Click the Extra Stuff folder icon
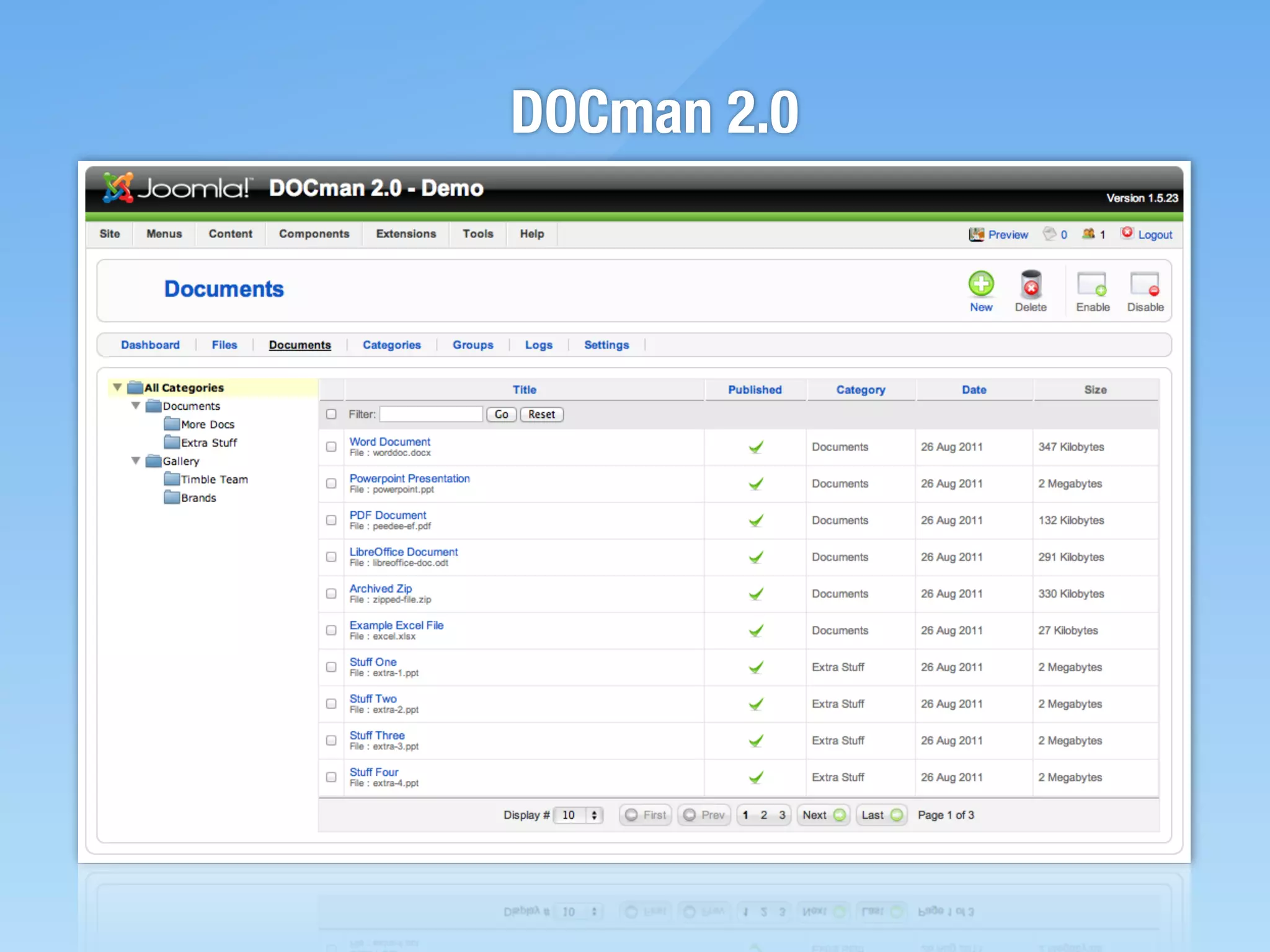 172,443
